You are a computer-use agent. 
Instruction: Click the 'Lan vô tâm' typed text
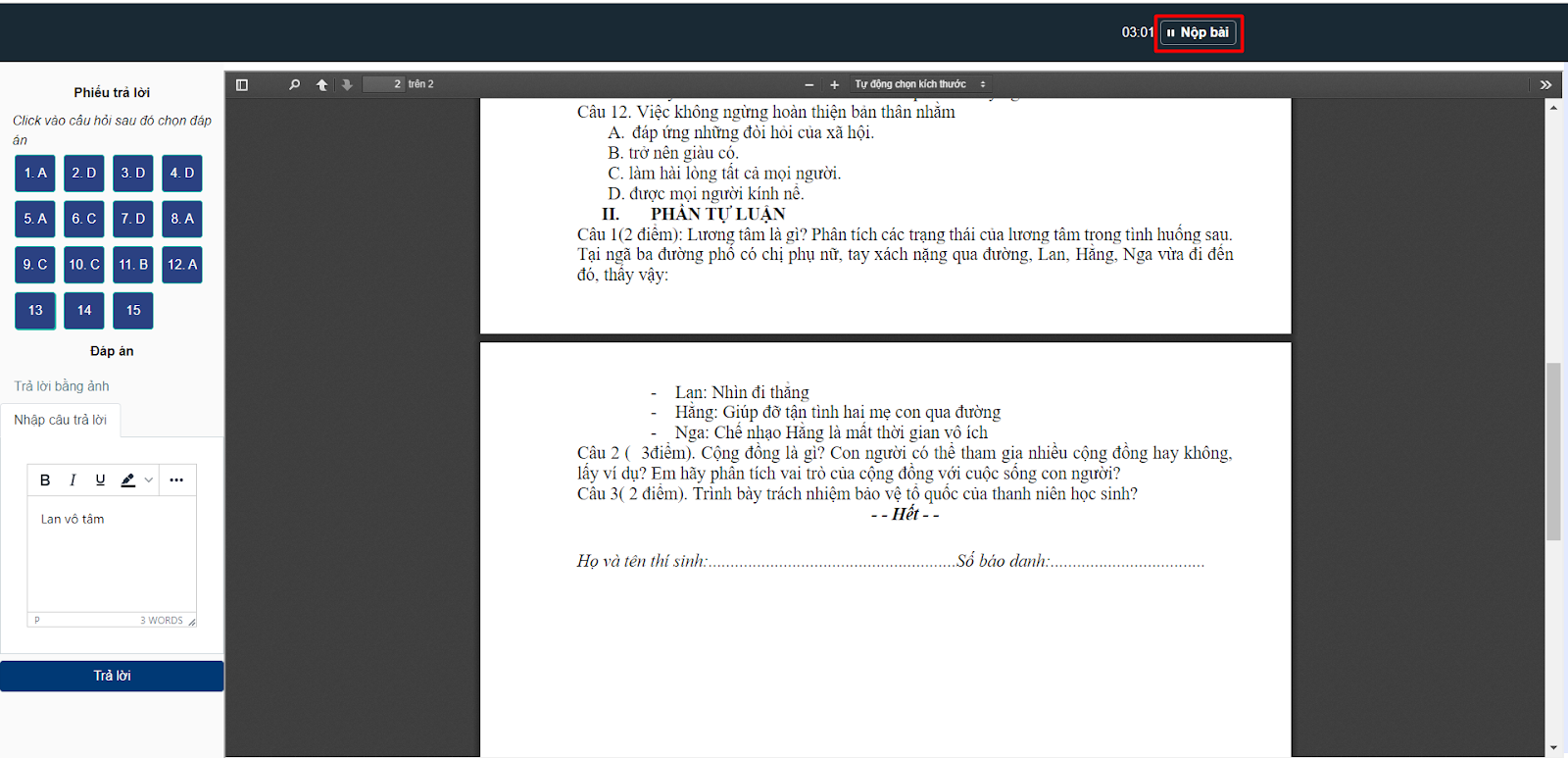coord(73,520)
